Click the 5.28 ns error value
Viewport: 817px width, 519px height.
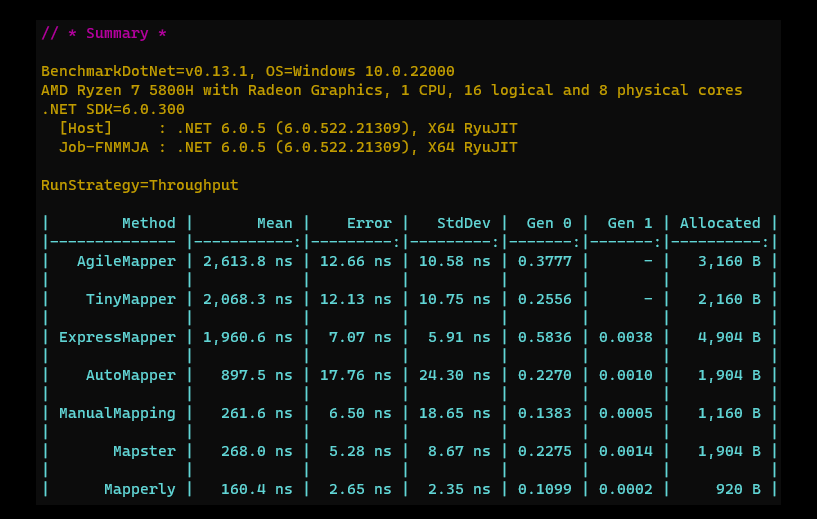360,451
